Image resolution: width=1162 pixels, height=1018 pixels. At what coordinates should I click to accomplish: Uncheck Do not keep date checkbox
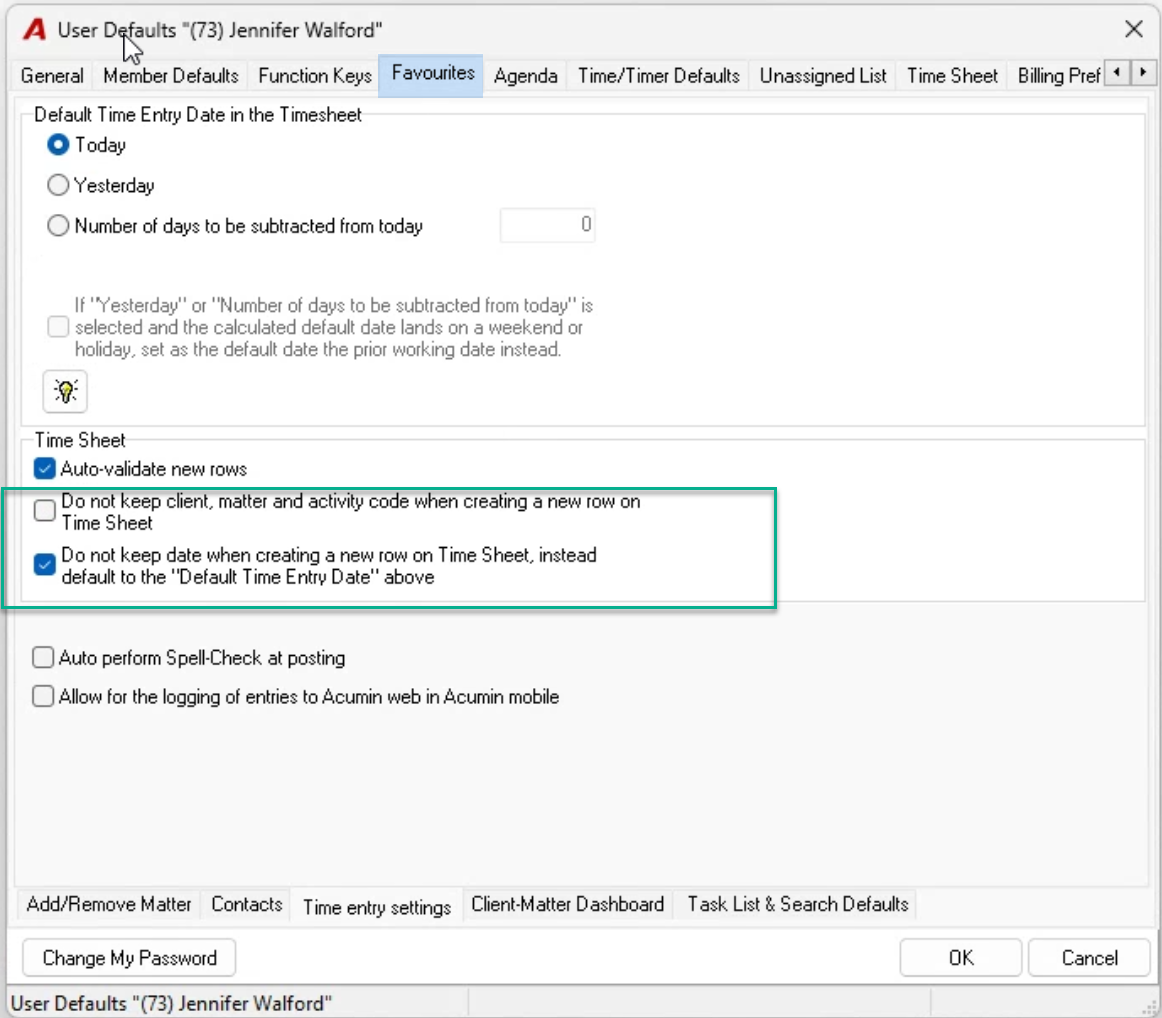(x=44, y=565)
